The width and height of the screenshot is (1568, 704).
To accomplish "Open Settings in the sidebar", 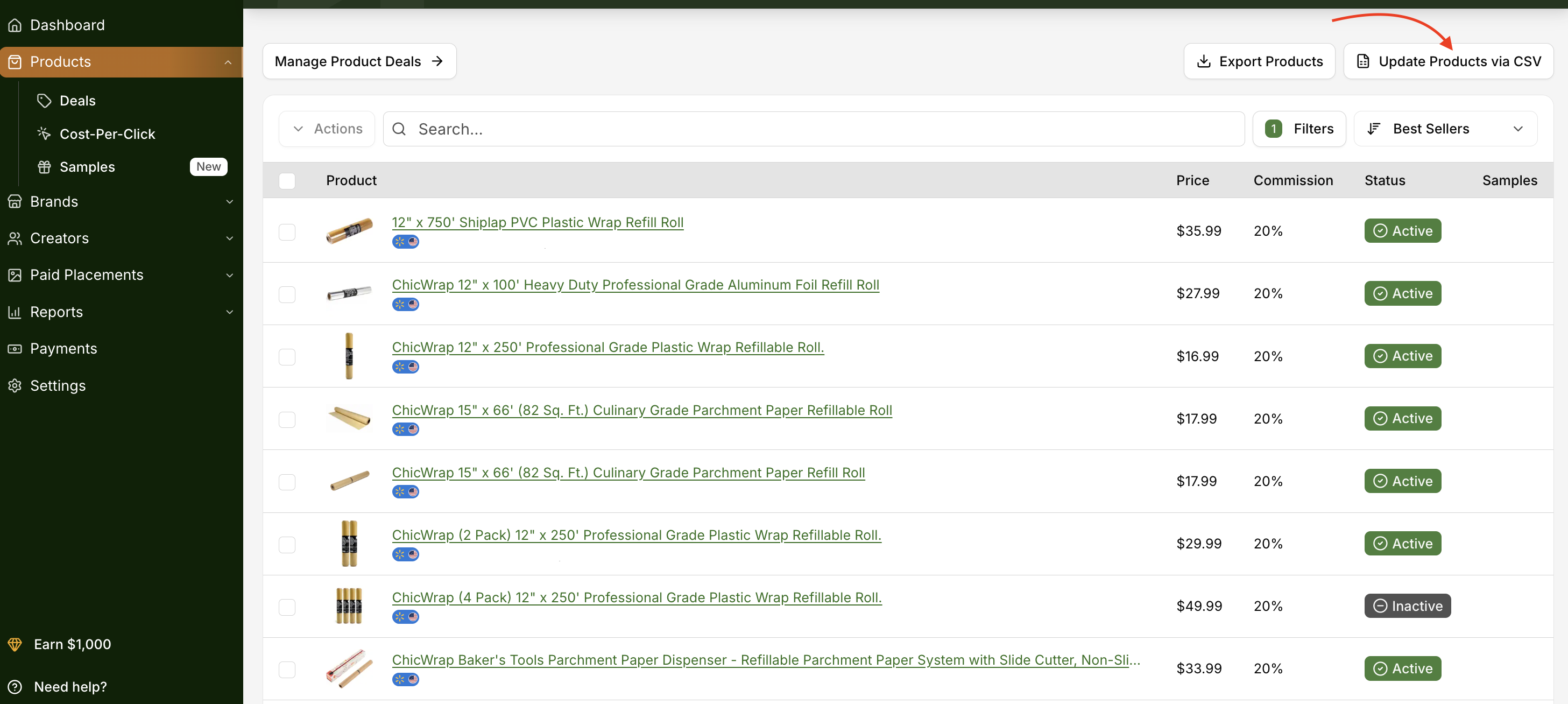I will pos(58,385).
